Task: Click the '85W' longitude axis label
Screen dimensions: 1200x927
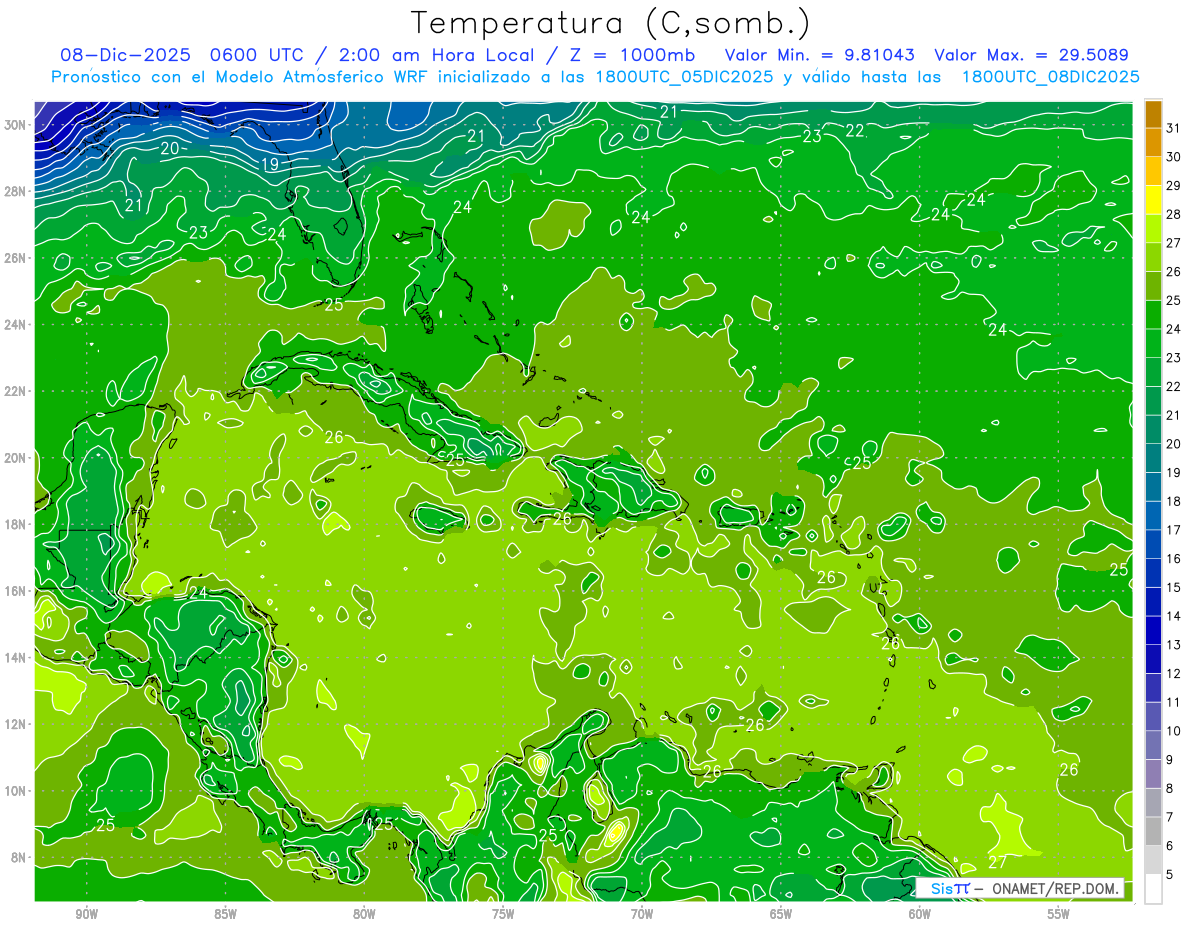Action: point(225,915)
